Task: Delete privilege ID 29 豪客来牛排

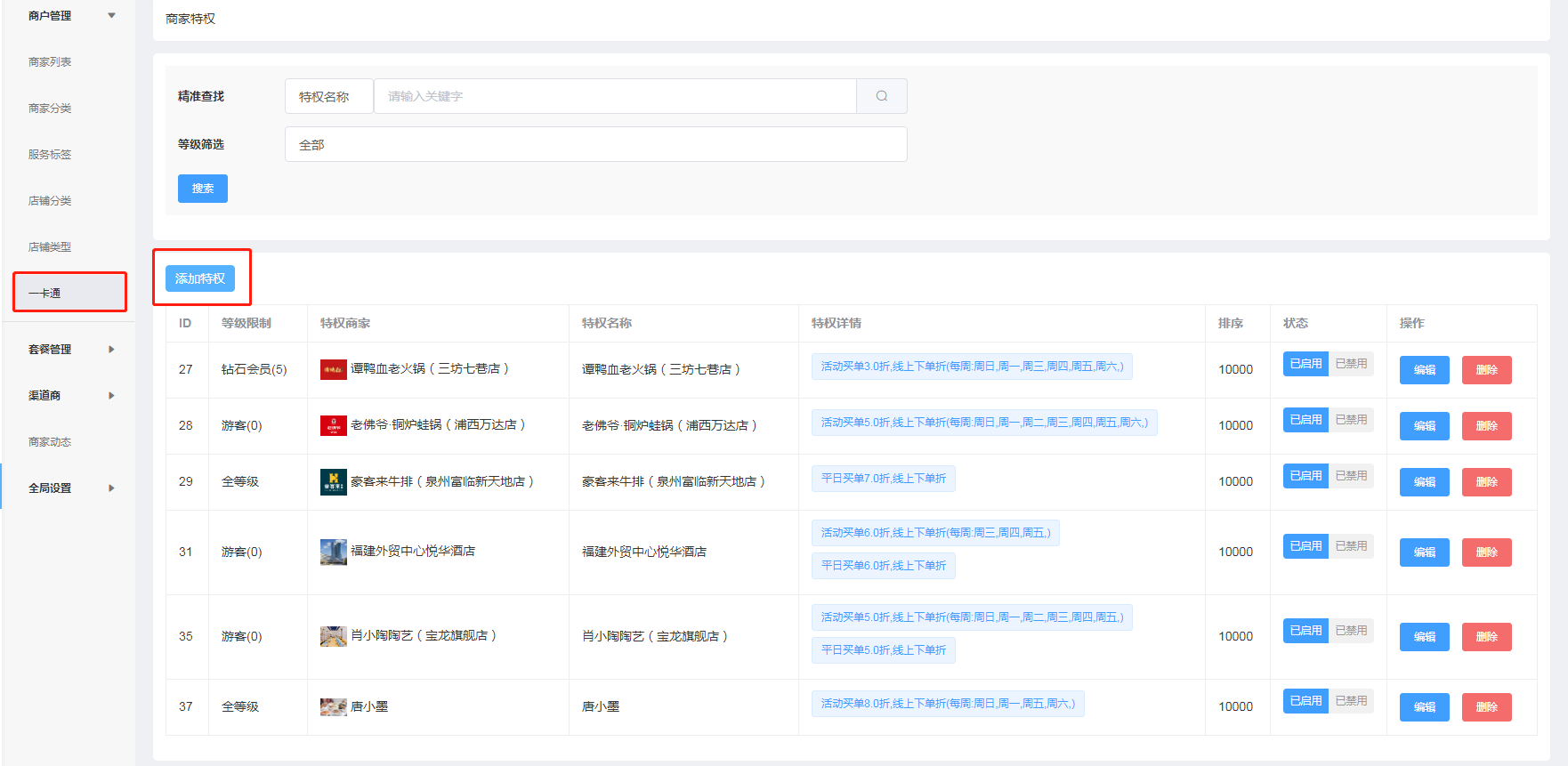Action: (1486, 482)
